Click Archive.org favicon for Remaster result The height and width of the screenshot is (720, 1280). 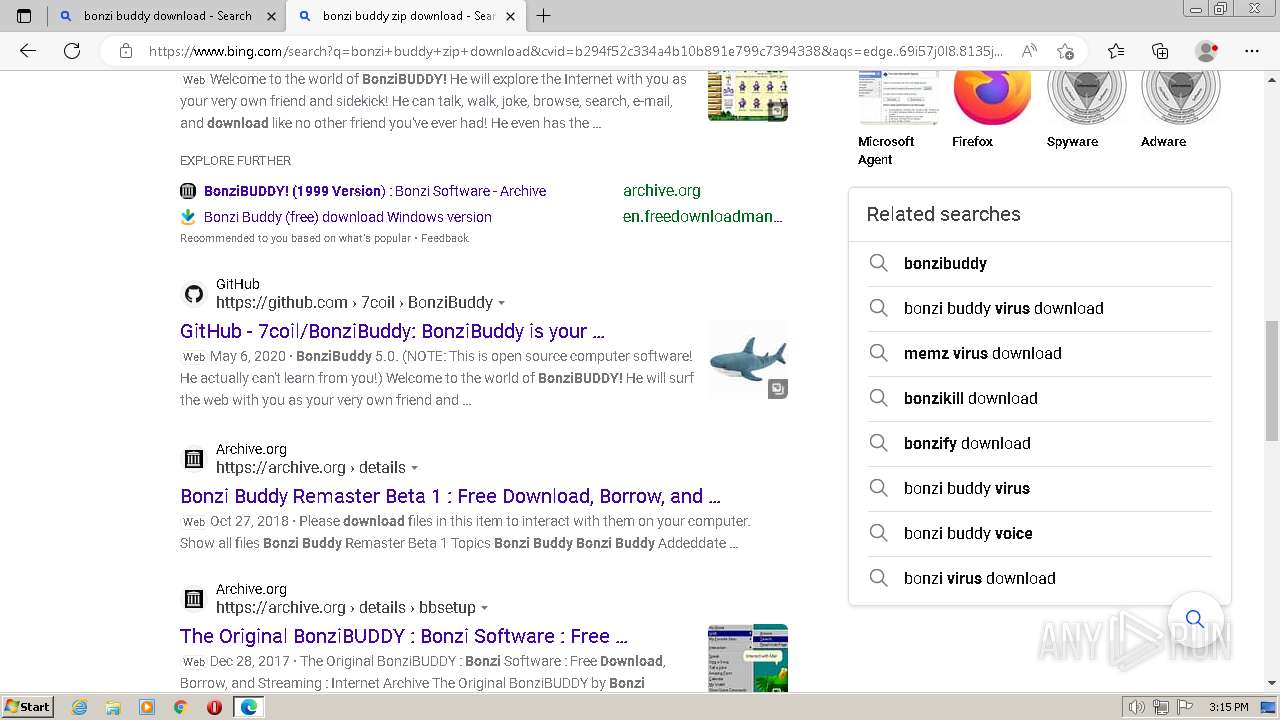coord(194,459)
